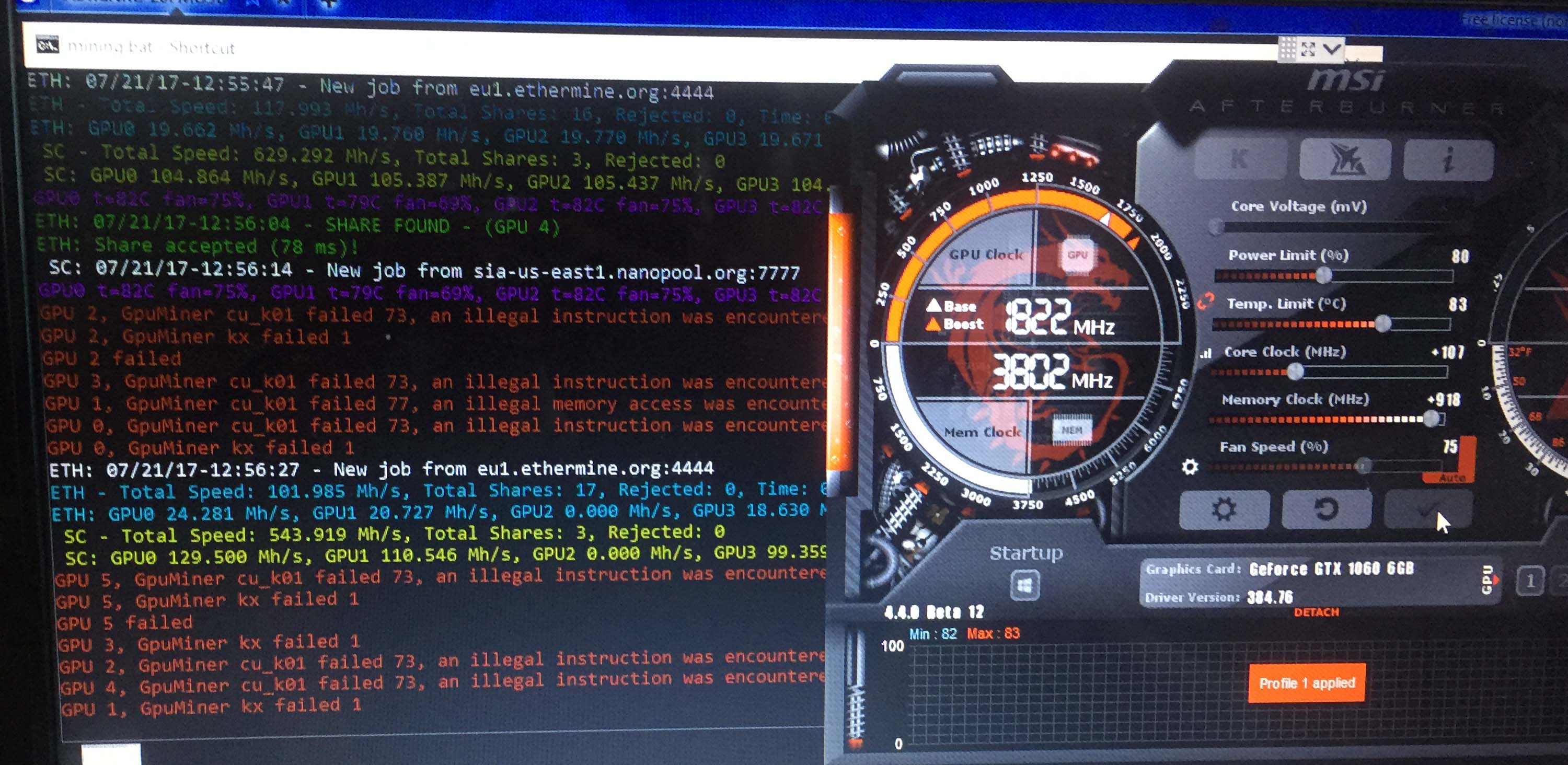Click the Min : 82 graph label
The image size is (1568, 765).
(933, 633)
